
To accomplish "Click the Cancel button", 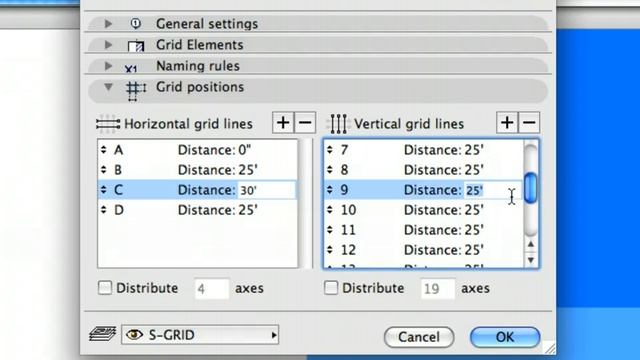I will click(x=419, y=337).
